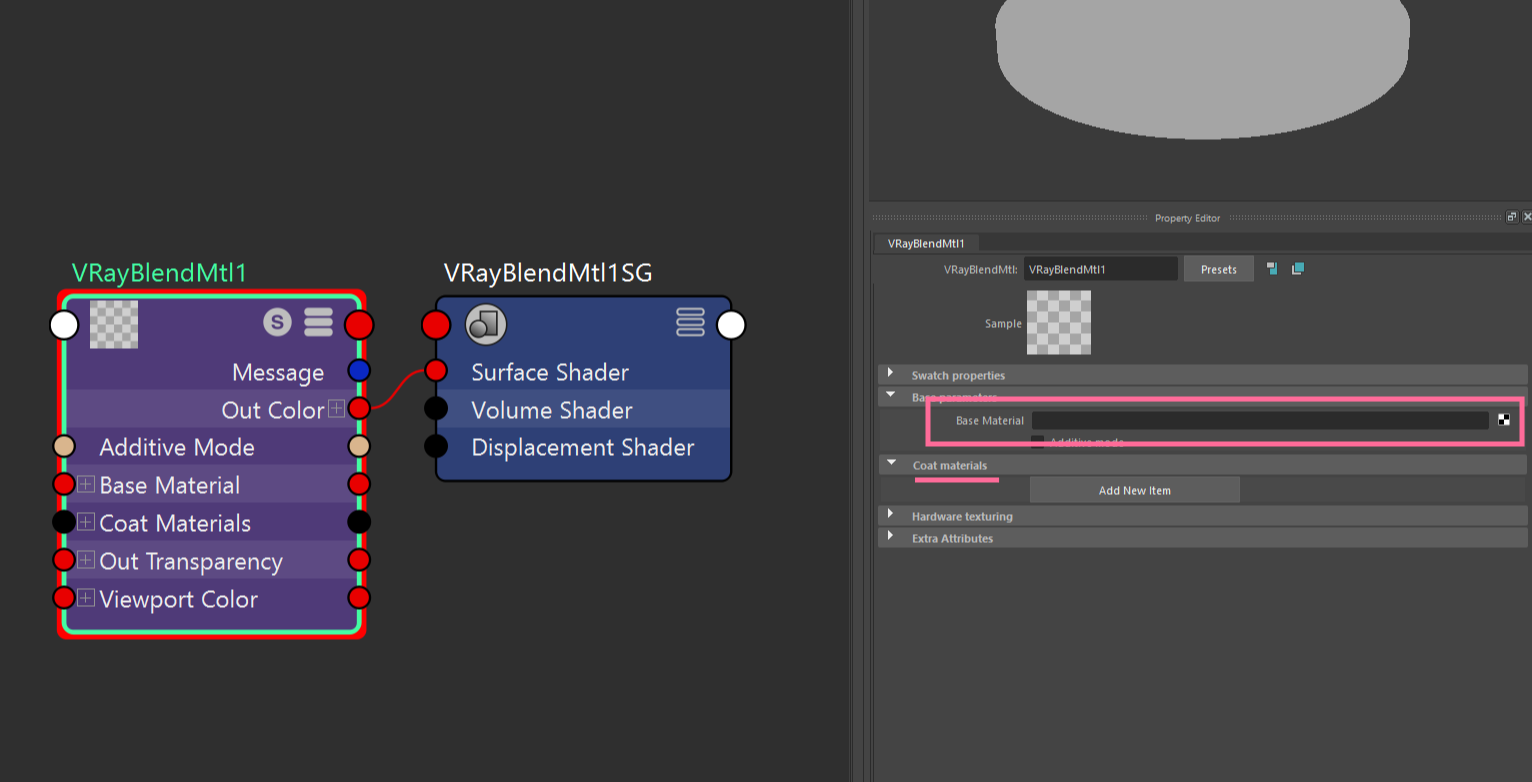Click VRayBlendMtl1SG red top-left input port
1532x782 pixels.
[x=435, y=325]
